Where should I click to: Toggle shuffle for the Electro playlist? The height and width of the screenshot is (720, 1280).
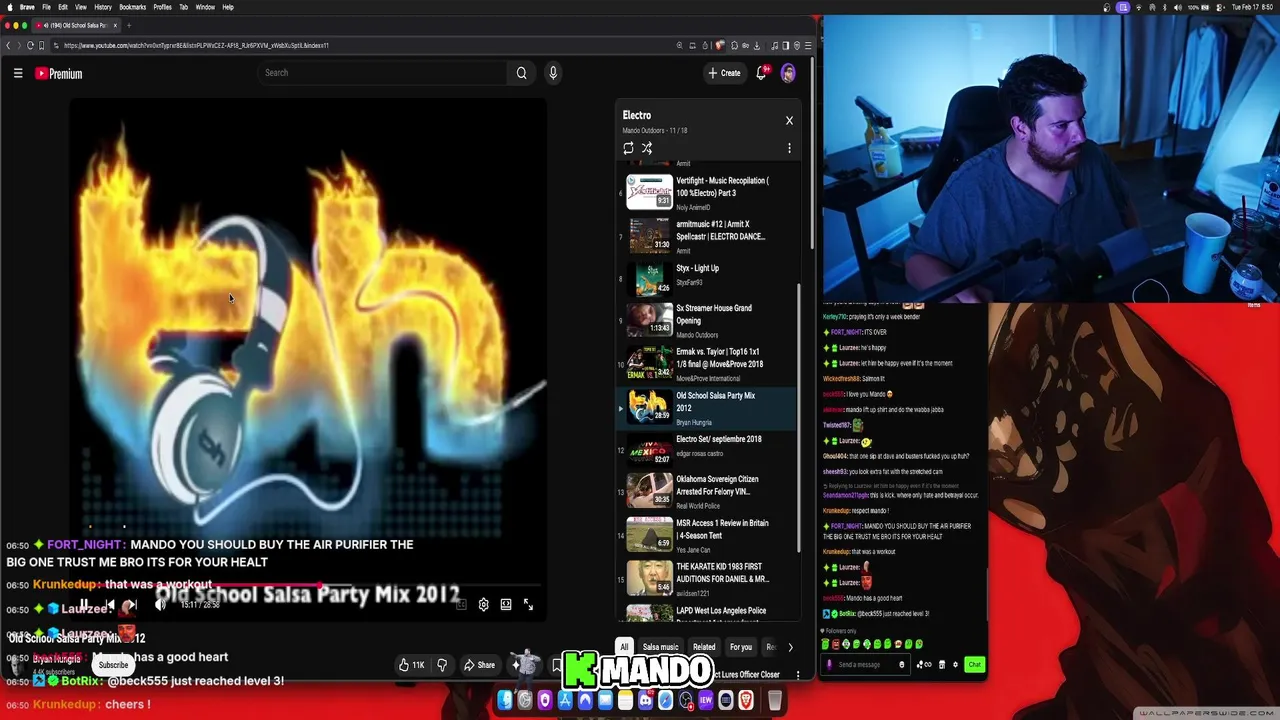click(x=647, y=148)
